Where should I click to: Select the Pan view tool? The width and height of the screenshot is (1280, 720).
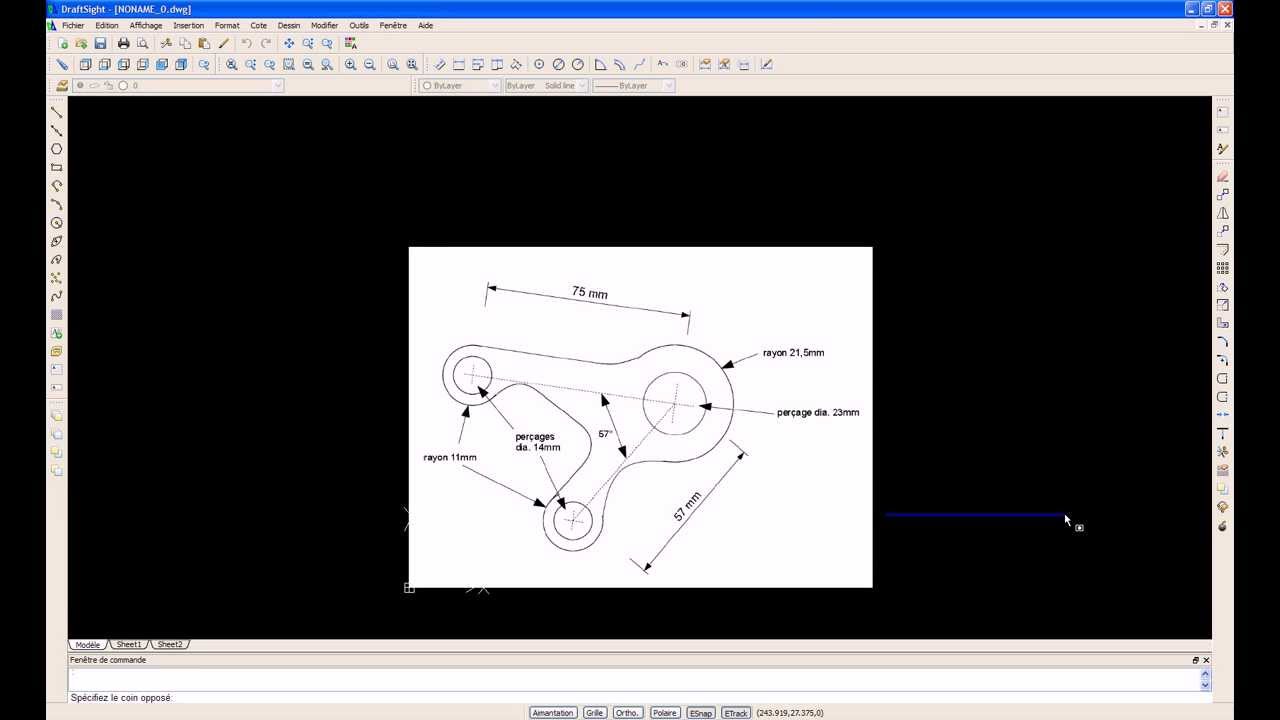(289, 43)
